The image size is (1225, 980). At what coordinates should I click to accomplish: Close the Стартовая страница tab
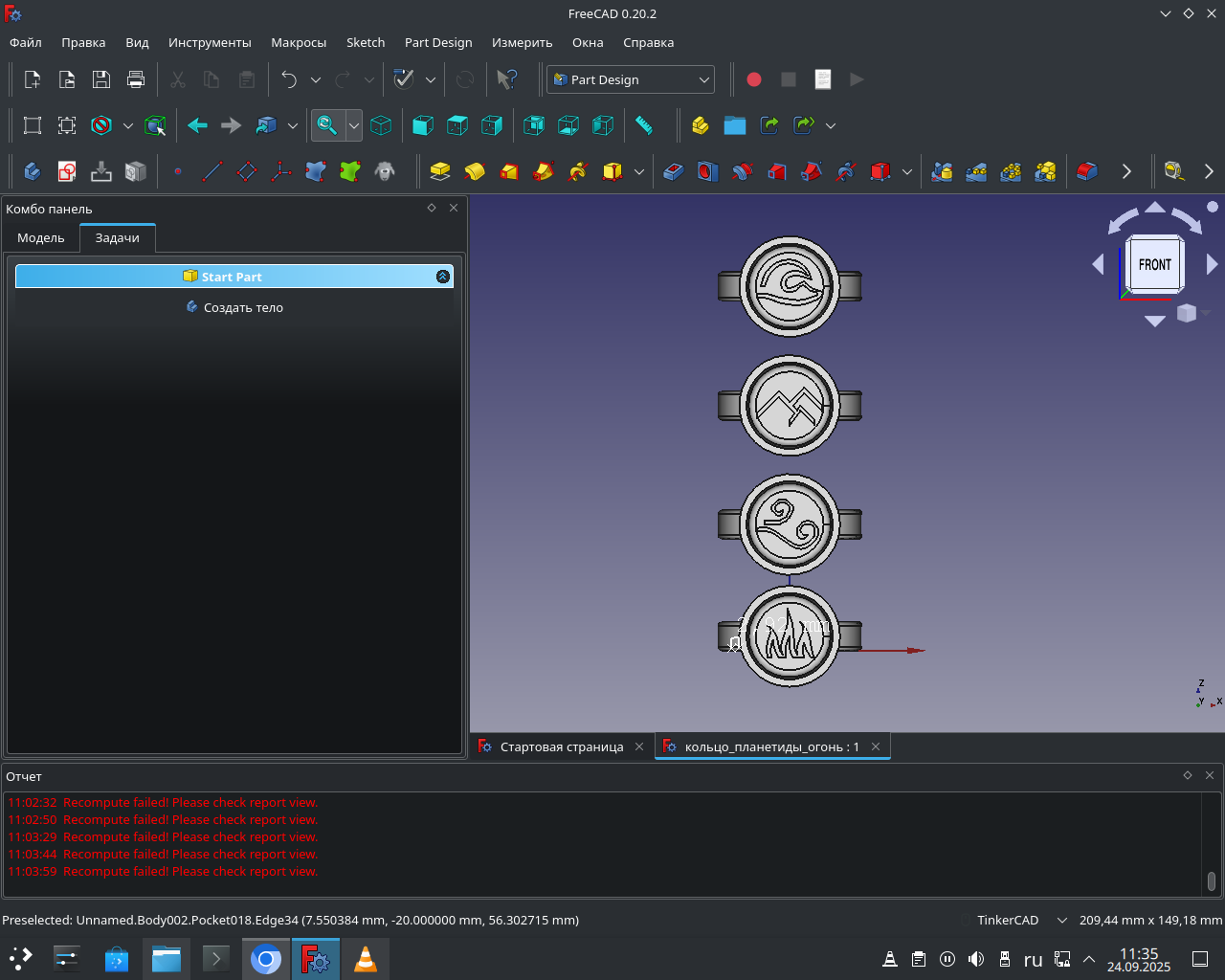(x=639, y=746)
